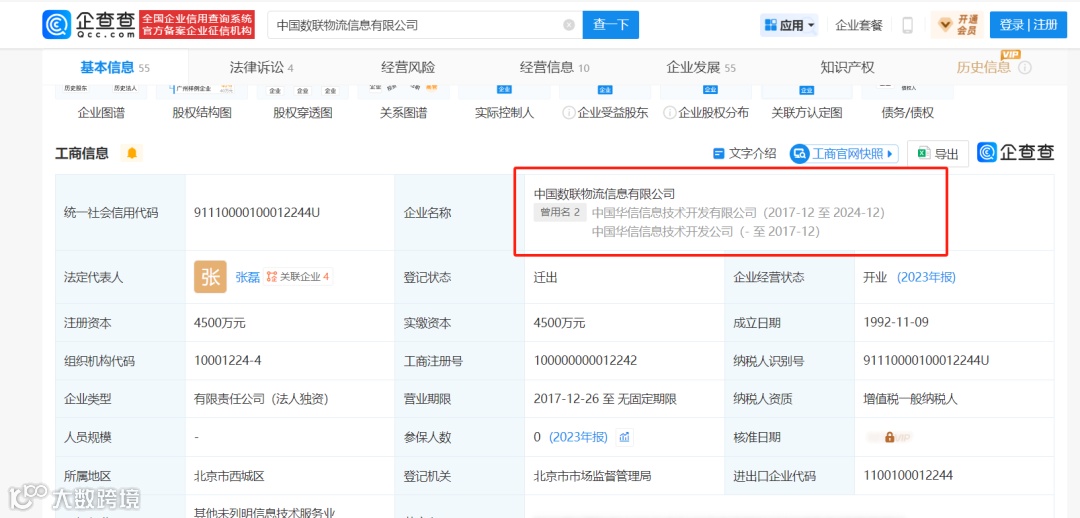1080x518 pixels.
Task: Select the 4500万元 registered capital value
Action: point(220,322)
